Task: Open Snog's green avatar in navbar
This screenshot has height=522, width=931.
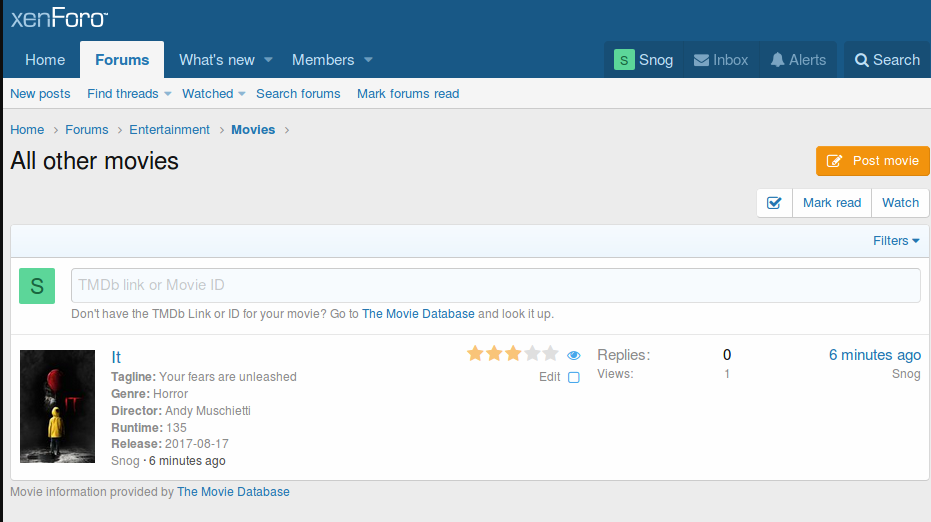Action: (x=624, y=60)
